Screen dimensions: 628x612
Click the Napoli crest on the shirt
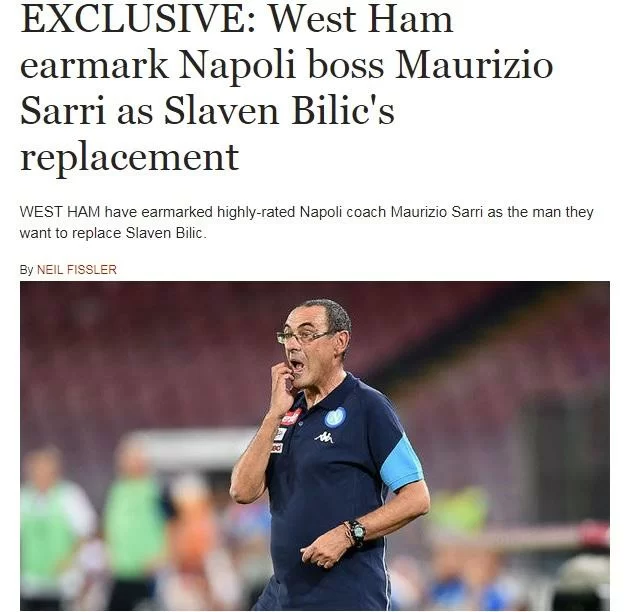tap(335, 417)
